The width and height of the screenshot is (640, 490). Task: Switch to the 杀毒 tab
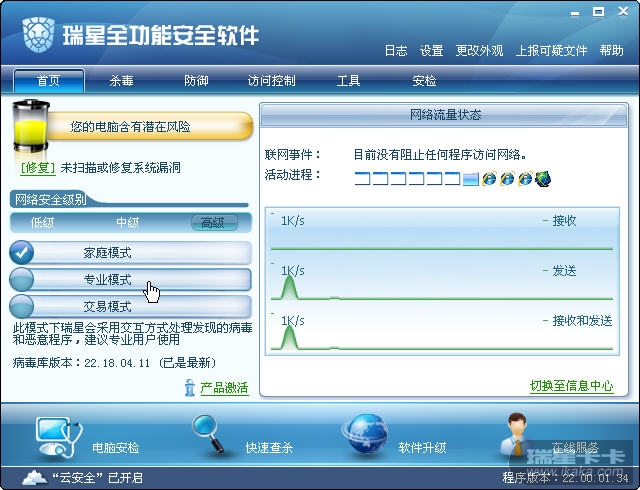(x=122, y=80)
